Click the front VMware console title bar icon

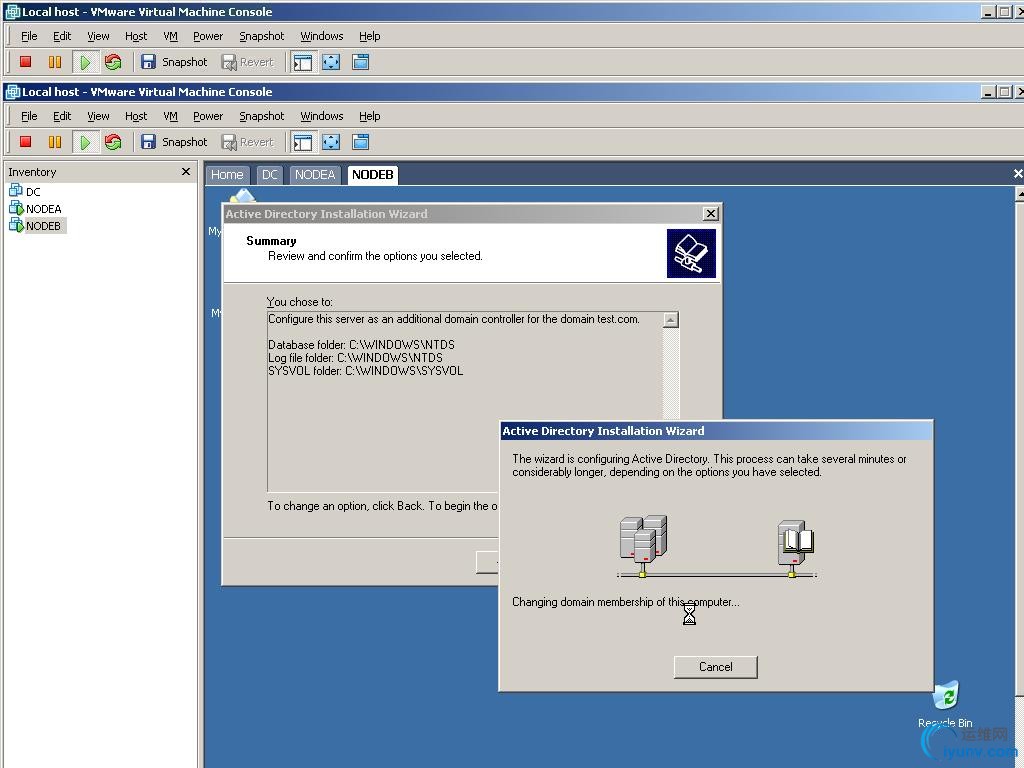(12, 92)
